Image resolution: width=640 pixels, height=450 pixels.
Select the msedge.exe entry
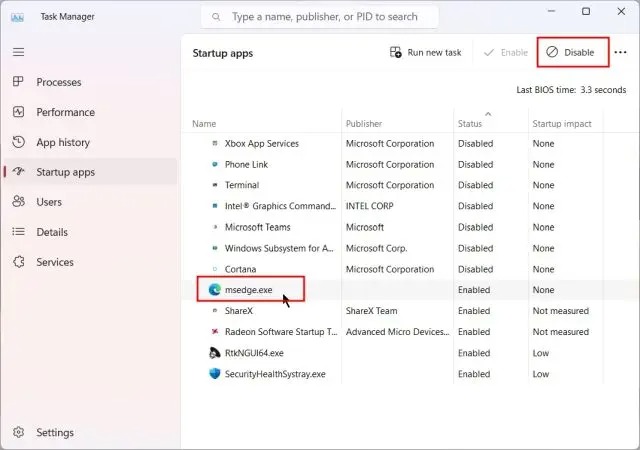(x=411, y=290)
